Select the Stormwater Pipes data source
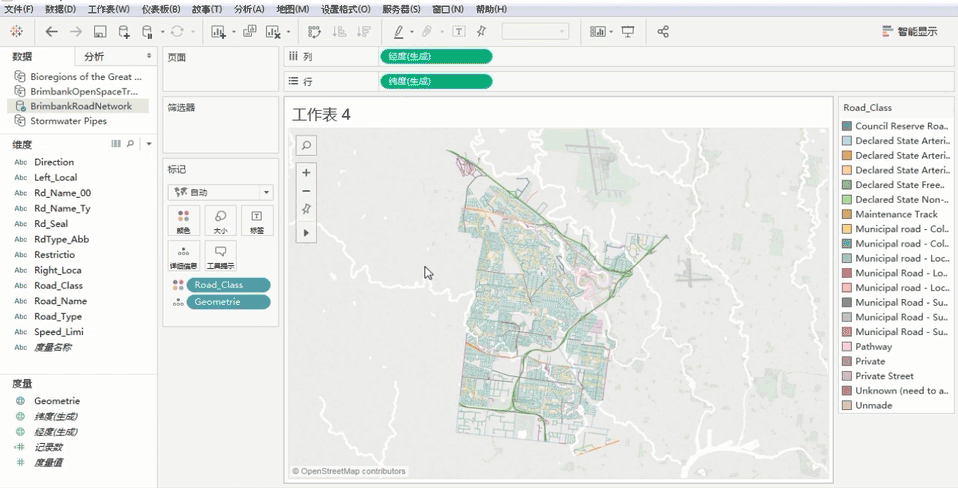The width and height of the screenshot is (958, 488). 68,121
